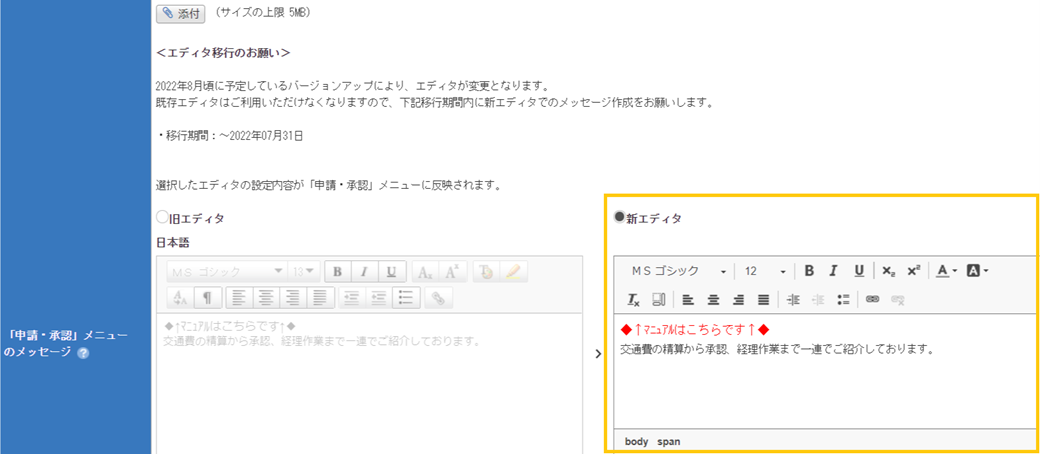Image resolution: width=1040 pixels, height=454 pixels.
Task: Justify text in the new editor
Action: point(763,299)
